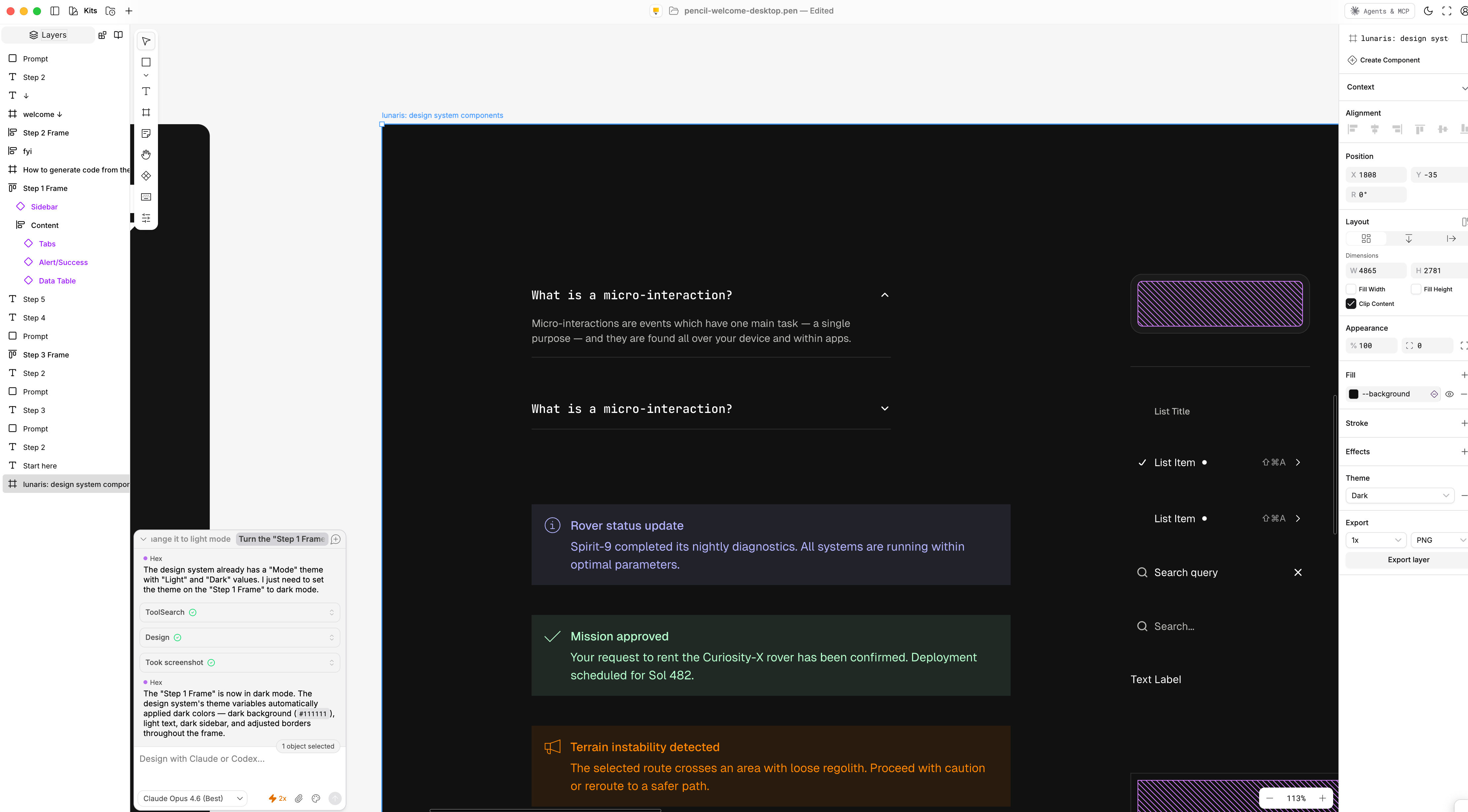
Task: Enter fullscreen mode icon
Action: [1447, 11]
